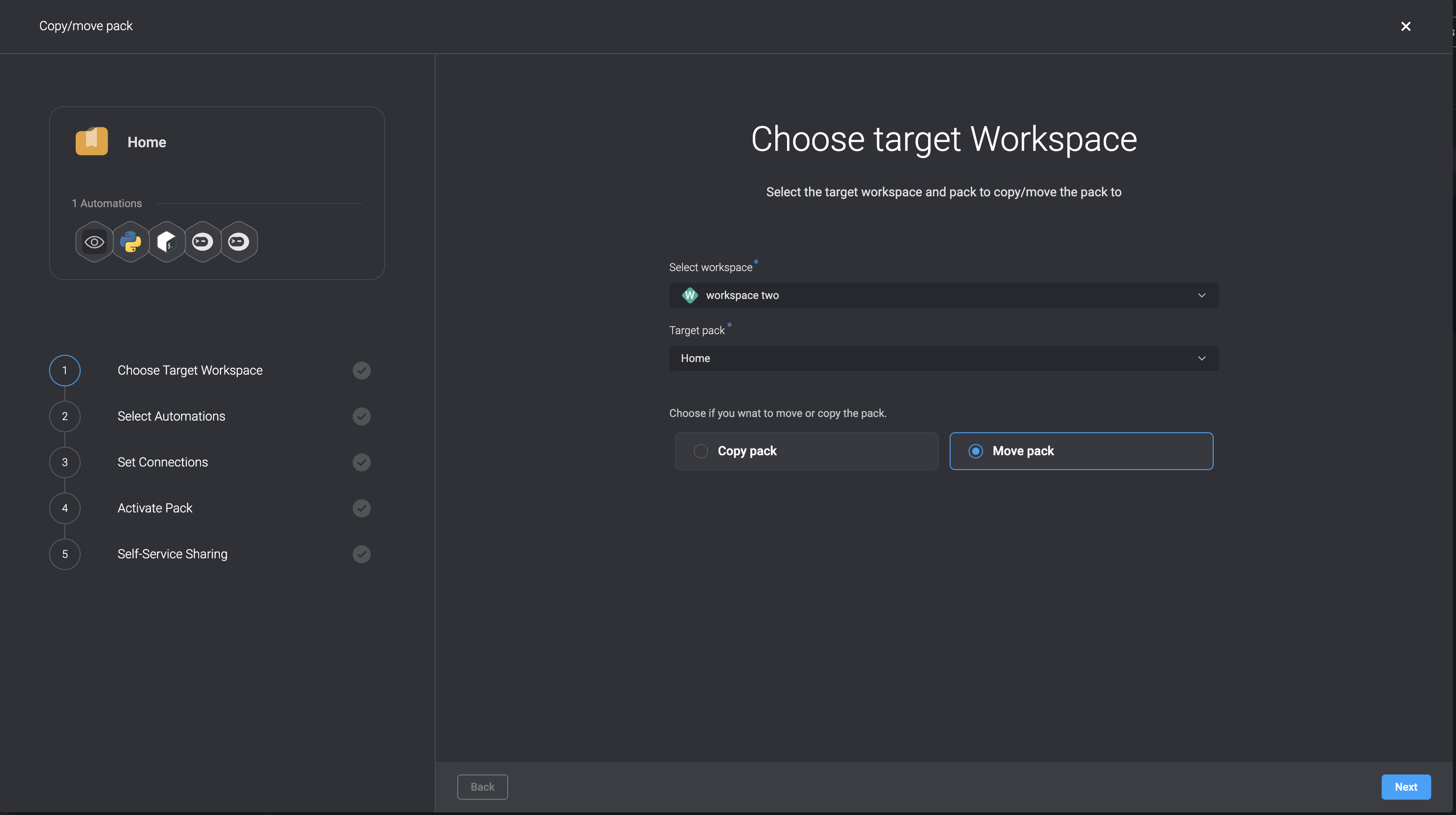Click the eye hexagon automation icon
The width and height of the screenshot is (1456, 815).
(95, 242)
